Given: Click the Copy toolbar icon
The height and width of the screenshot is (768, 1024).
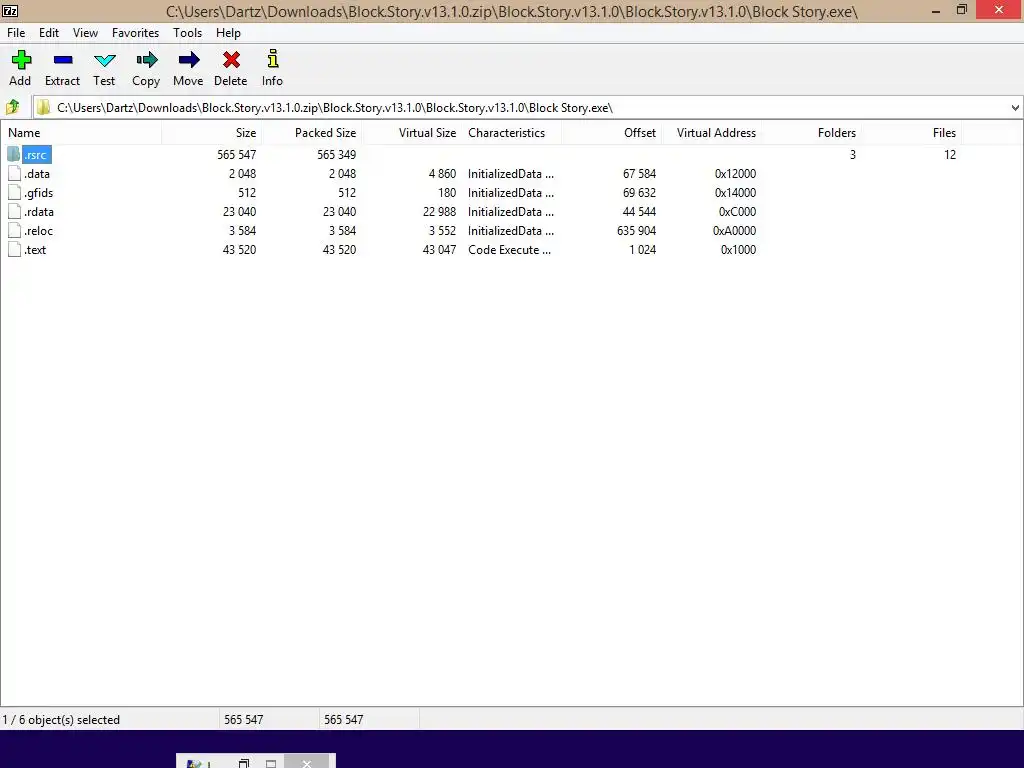Looking at the screenshot, I should (x=147, y=60).
